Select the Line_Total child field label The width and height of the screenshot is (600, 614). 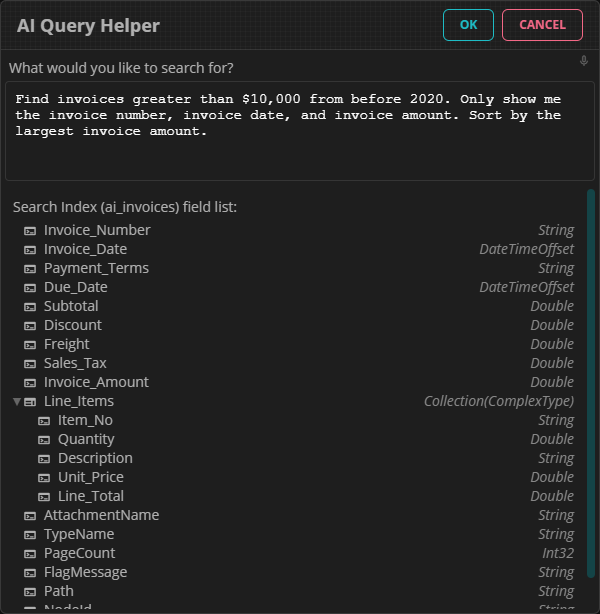[91, 496]
